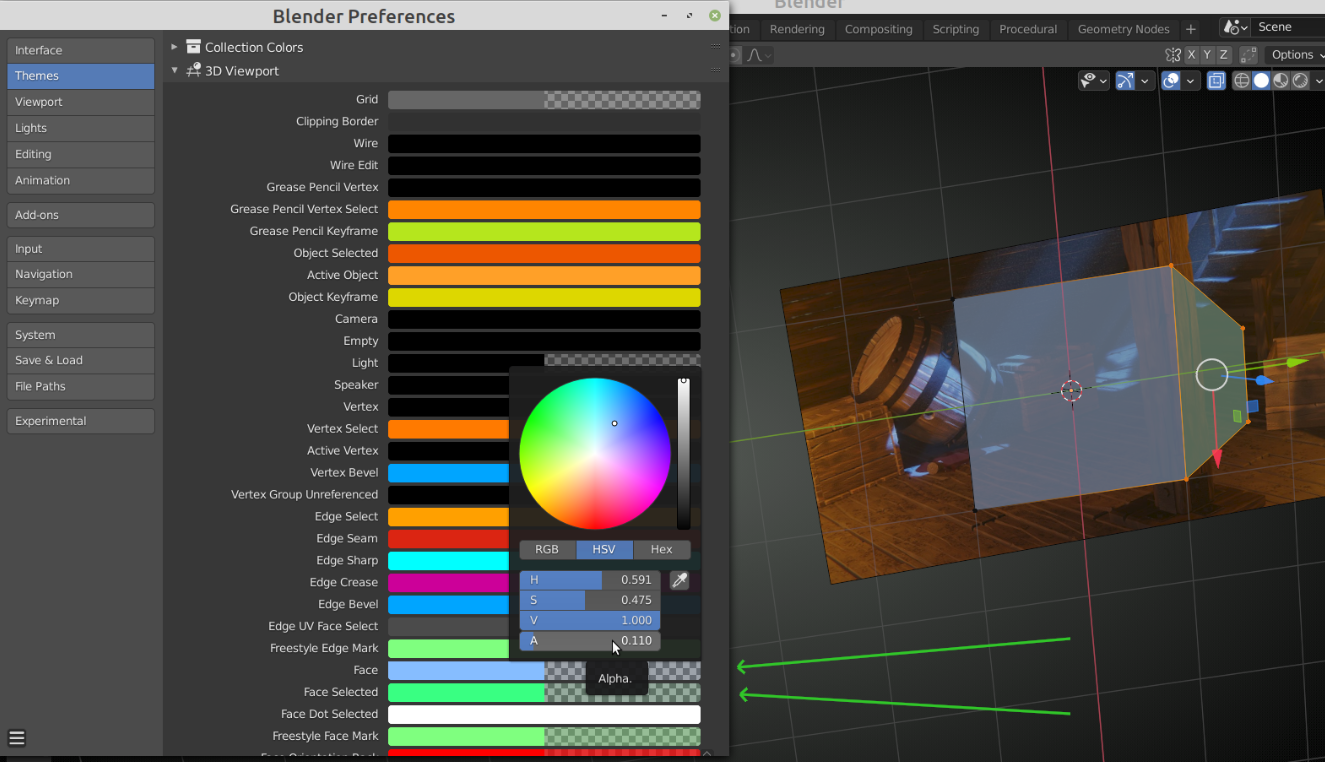Click the viewport object visibility eye icon
1325x762 pixels.
coord(1089,81)
